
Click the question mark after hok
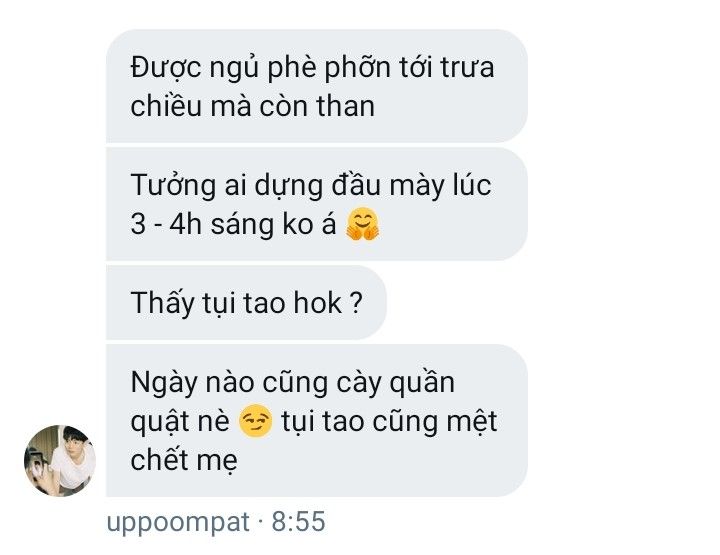(x=356, y=303)
